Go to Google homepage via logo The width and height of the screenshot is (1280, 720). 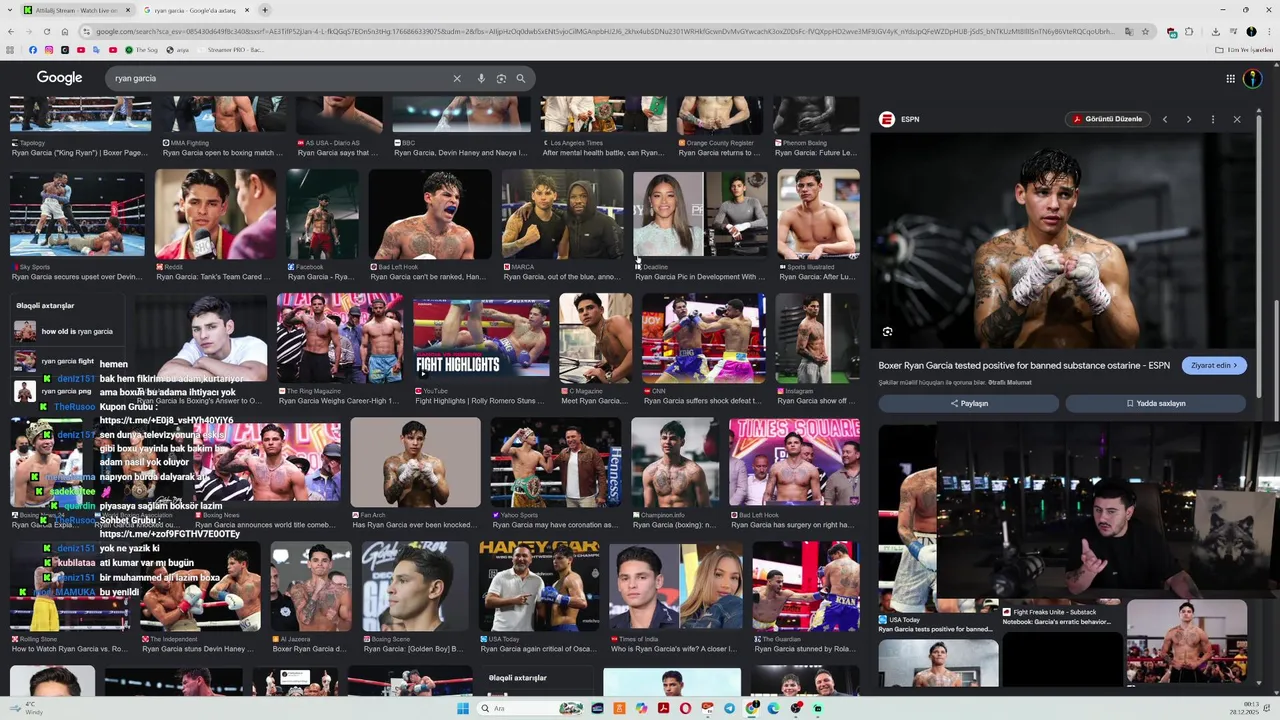click(60, 78)
